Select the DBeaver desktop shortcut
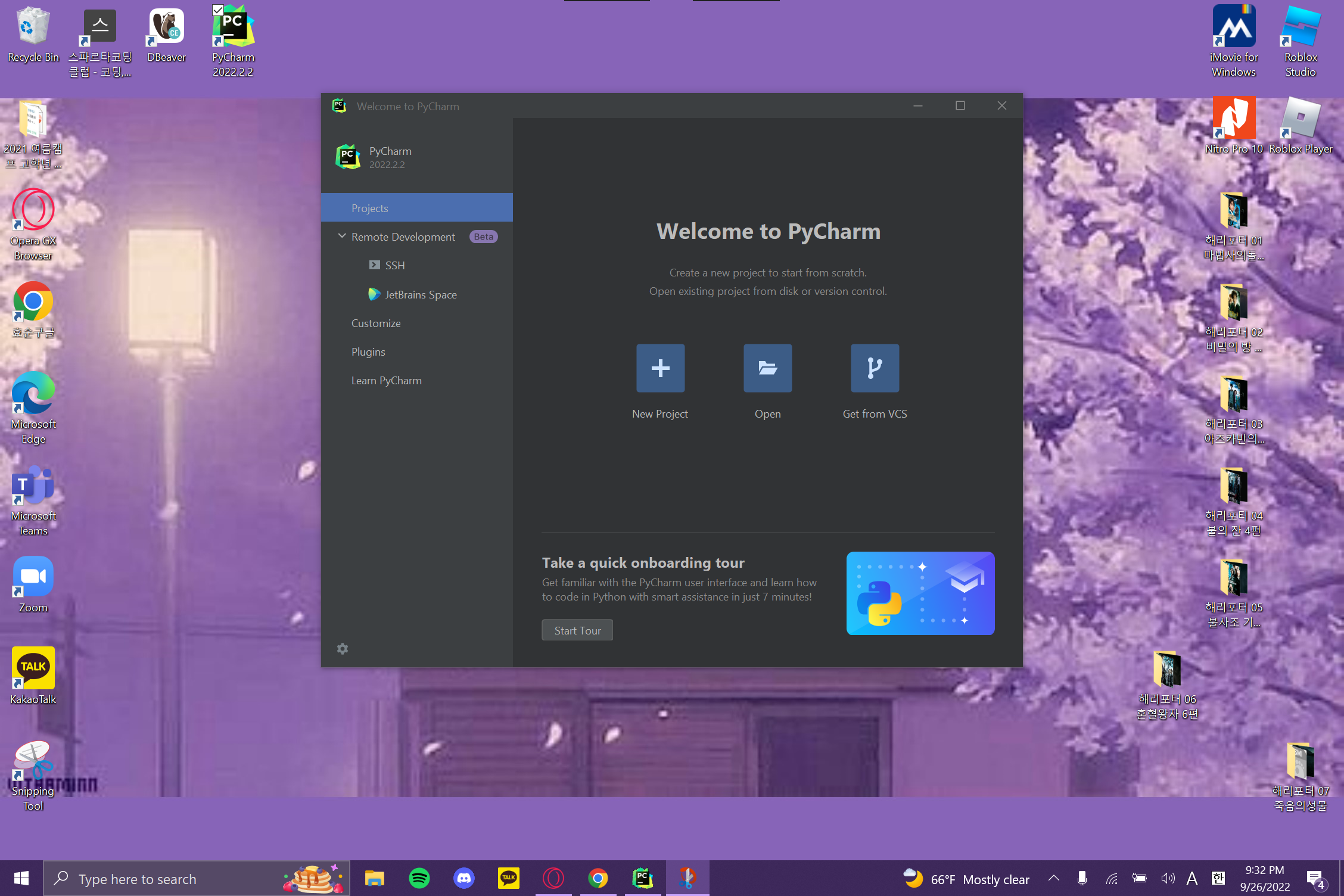 click(x=167, y=35)
